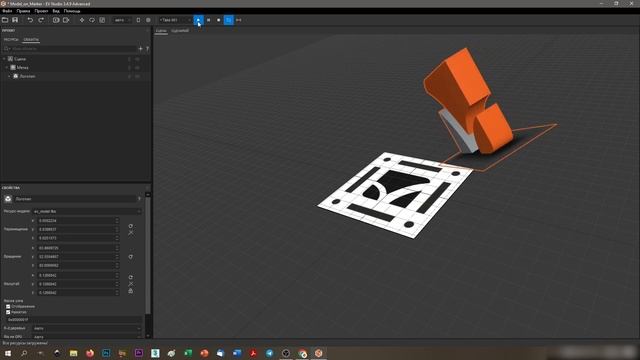The height and width of the screenshot is (360, 640).
Task: Switch to the Объекты tab
Action: tap(31, 40)
